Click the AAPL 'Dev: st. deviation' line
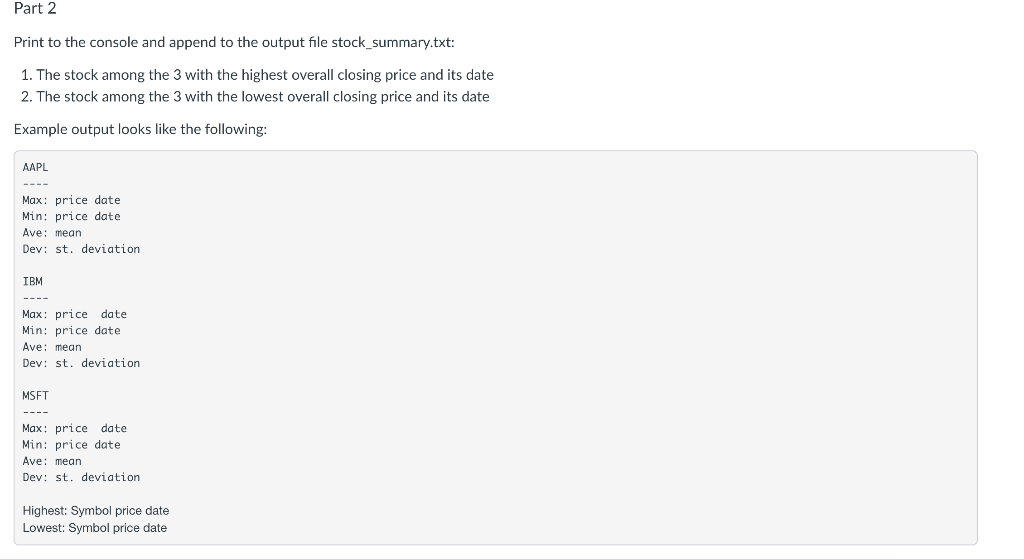 click(81, 249)
